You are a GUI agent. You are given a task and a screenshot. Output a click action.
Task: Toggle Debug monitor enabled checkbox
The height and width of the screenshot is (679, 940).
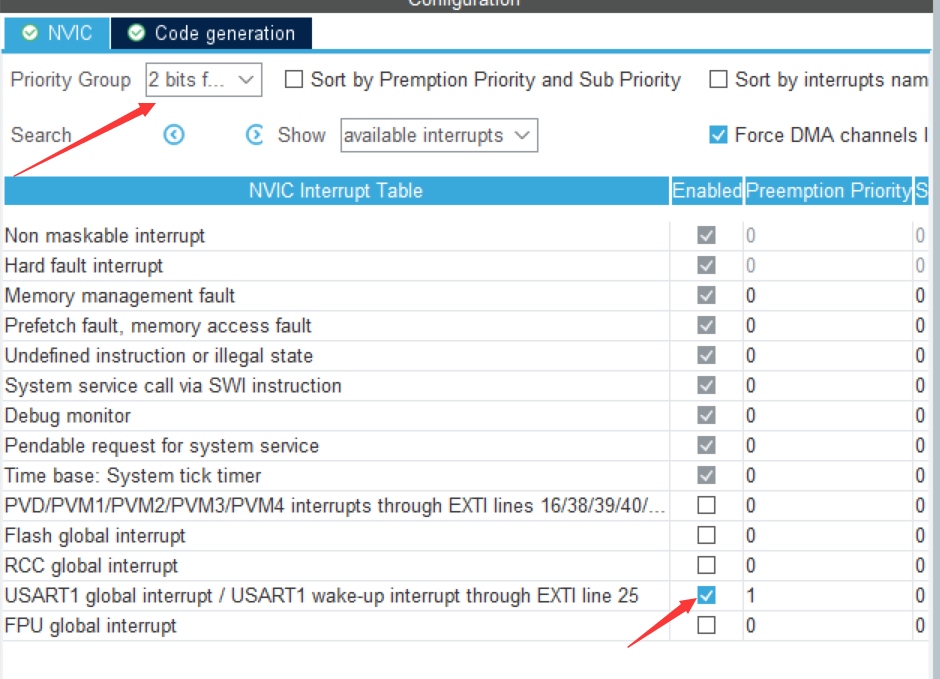(x=706, y=415)
